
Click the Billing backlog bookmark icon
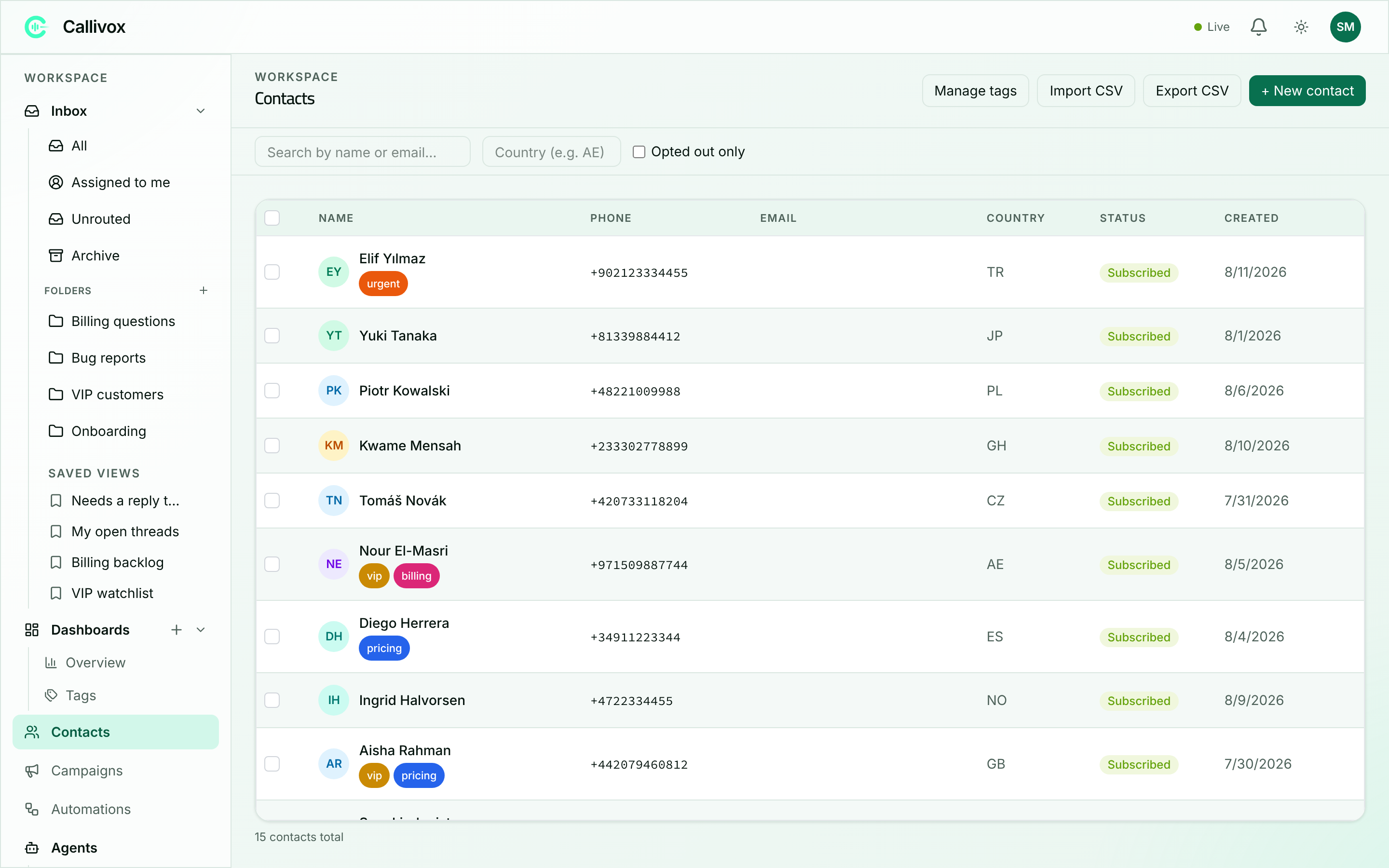tap(55, 562)
